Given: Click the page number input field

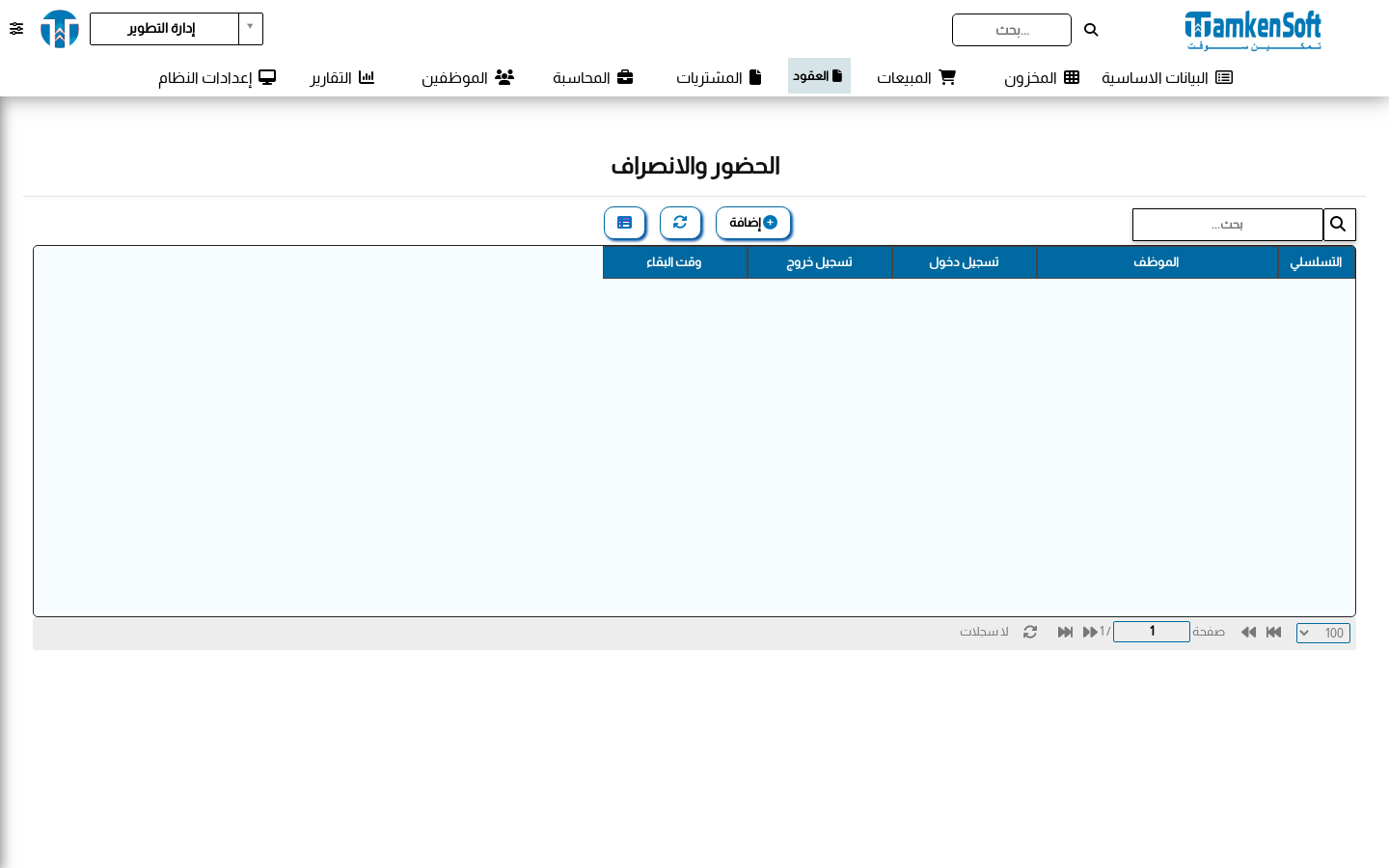Looking at the screenshot, I should click(1152, 632).
